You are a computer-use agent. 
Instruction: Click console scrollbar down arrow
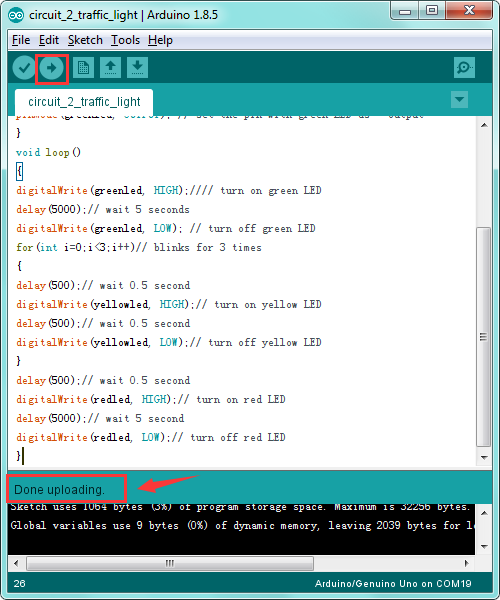point(484,546)
